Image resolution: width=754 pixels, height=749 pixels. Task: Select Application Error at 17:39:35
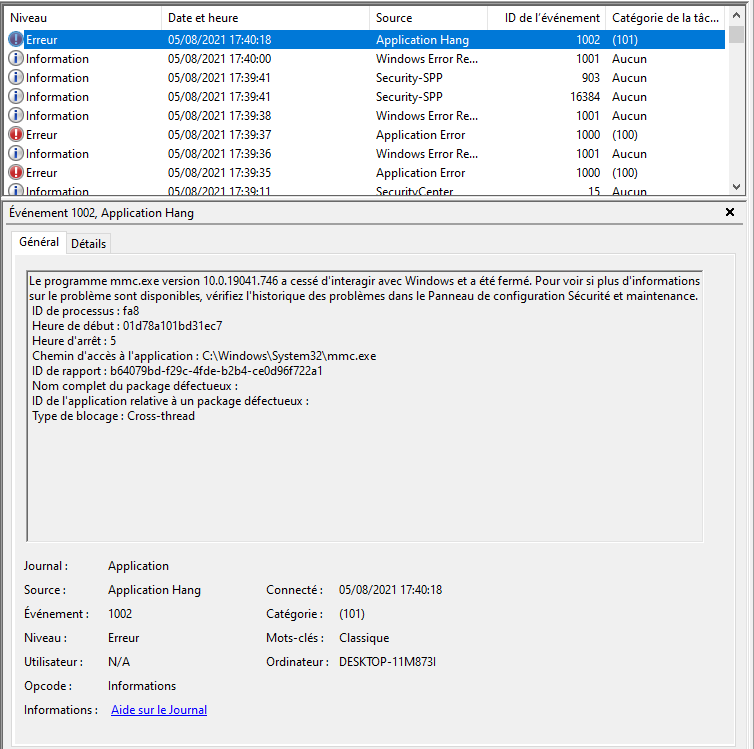click(x=420, y=173)
